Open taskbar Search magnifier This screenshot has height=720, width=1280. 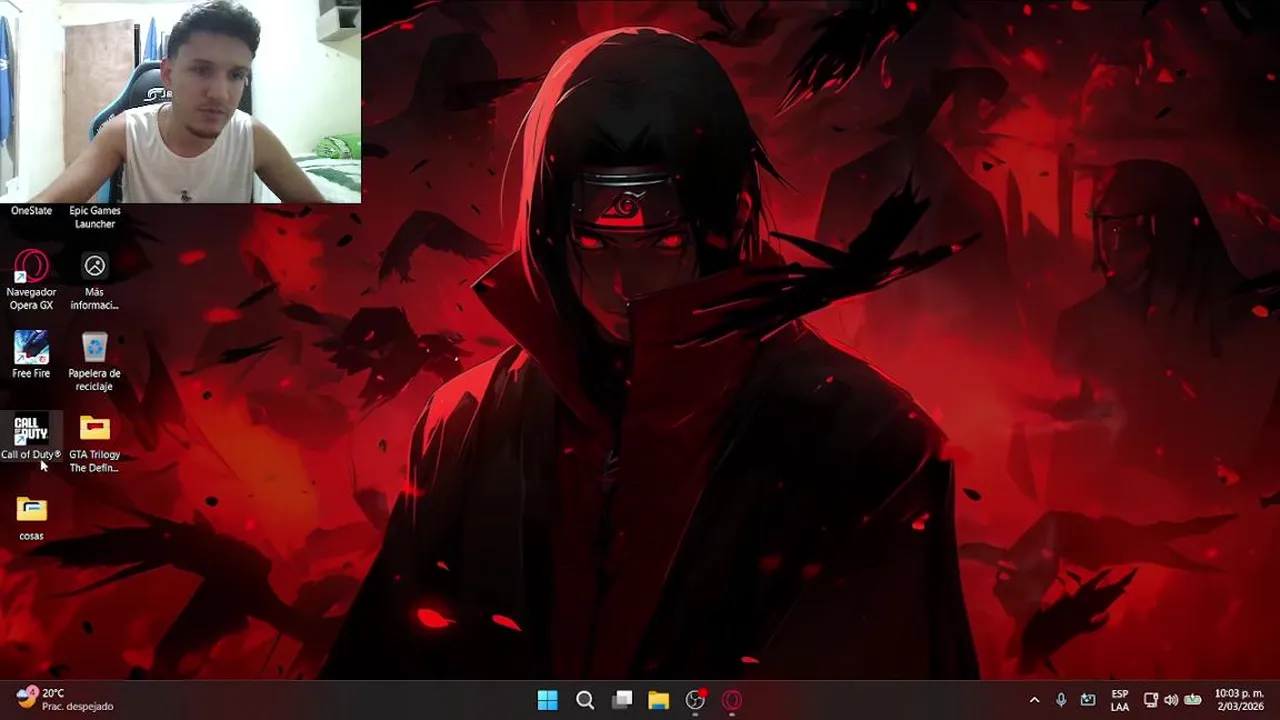[585, 700]
